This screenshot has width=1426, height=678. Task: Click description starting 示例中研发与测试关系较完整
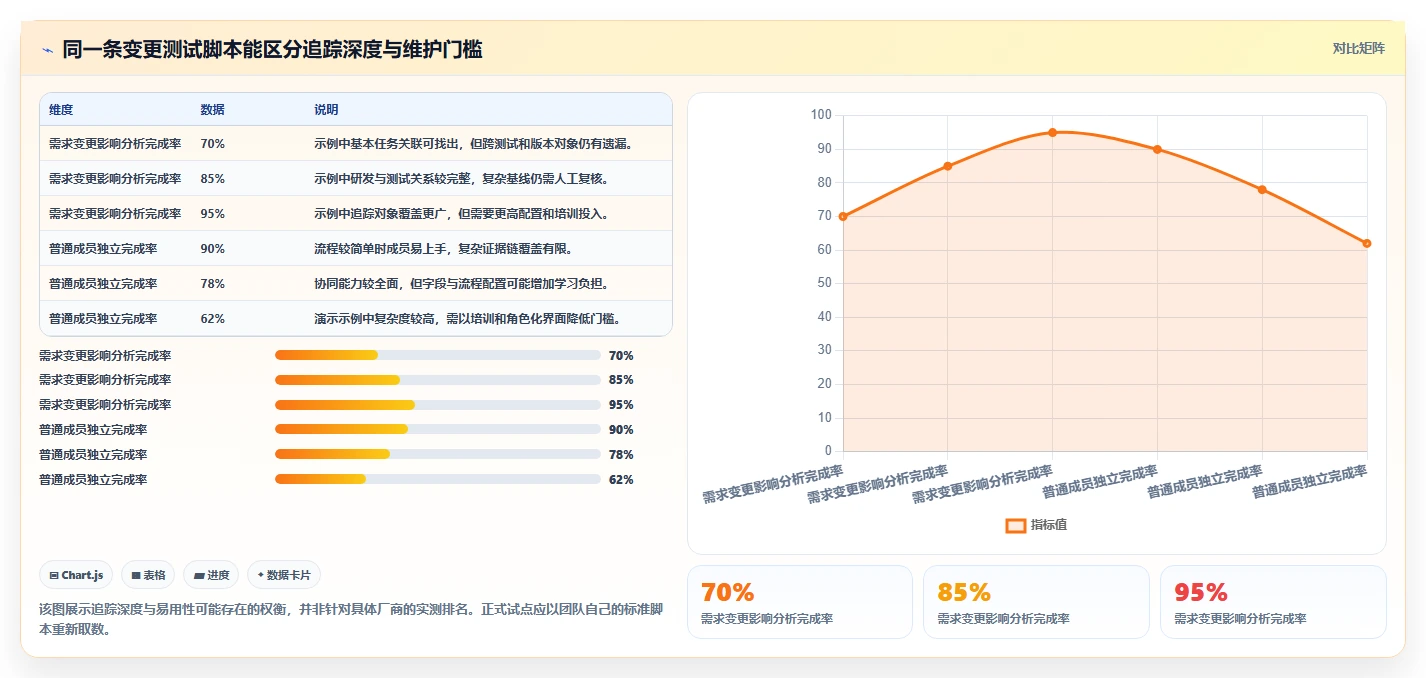pyautogui.click(x=461, y=179)
